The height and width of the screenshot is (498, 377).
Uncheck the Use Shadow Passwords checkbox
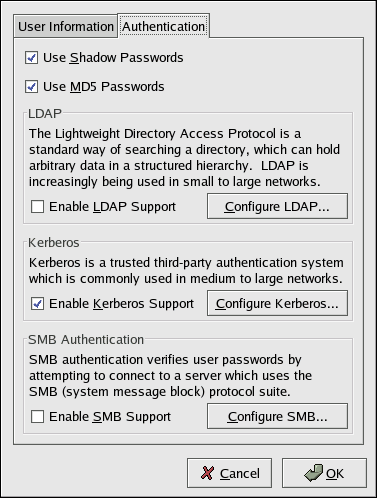click(32, 58)
